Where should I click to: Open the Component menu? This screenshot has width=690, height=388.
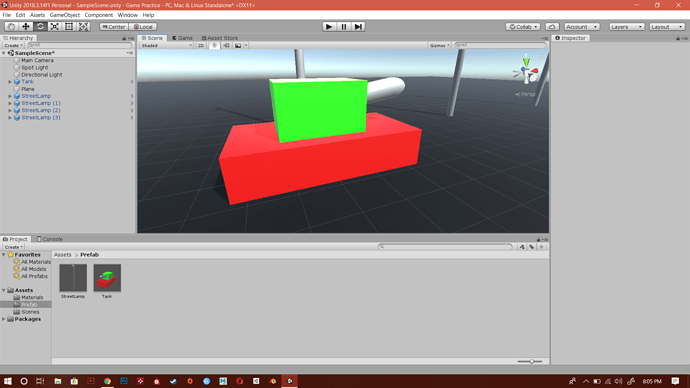coord(99,15)
